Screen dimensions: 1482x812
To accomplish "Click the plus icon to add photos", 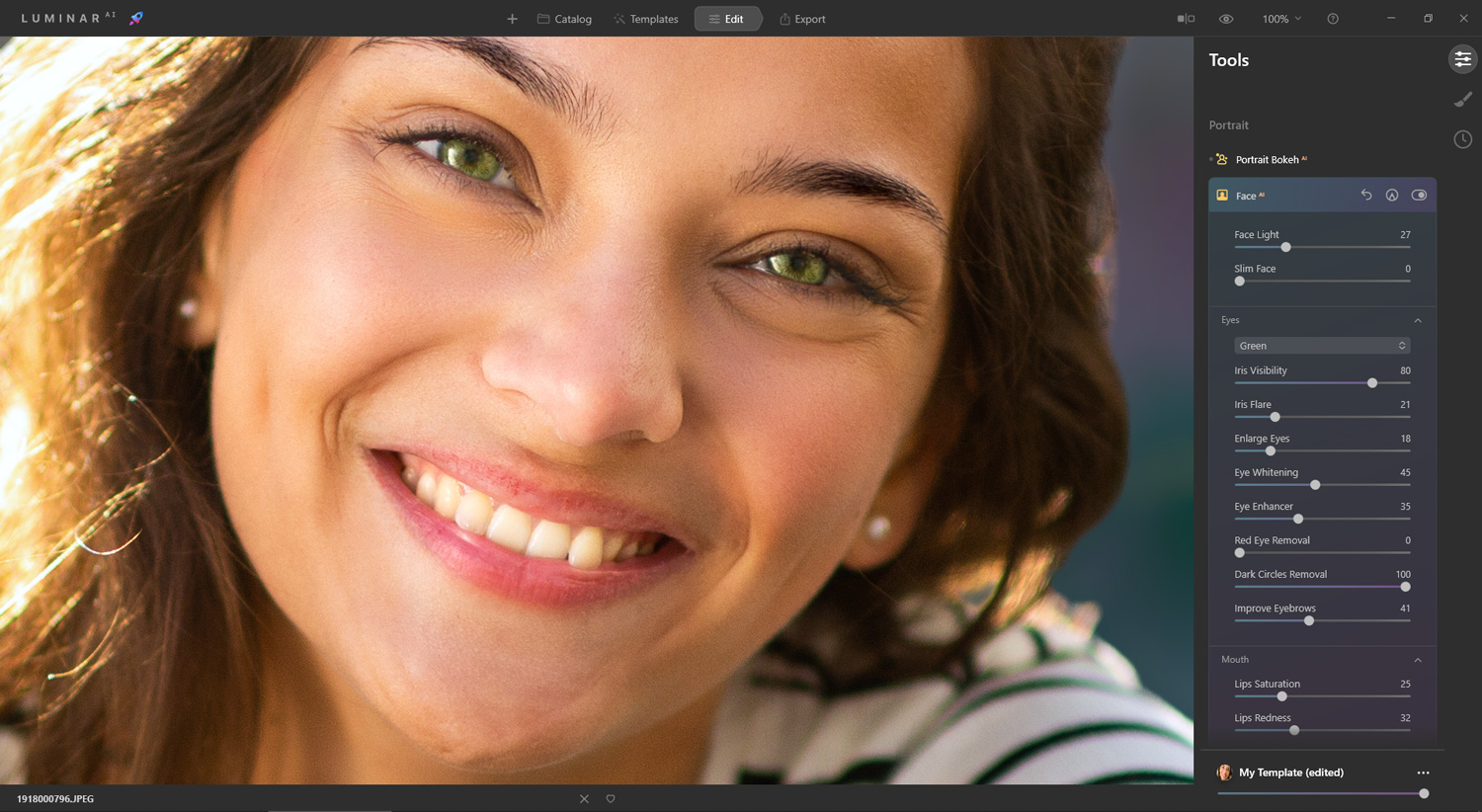I will [512, 19].
